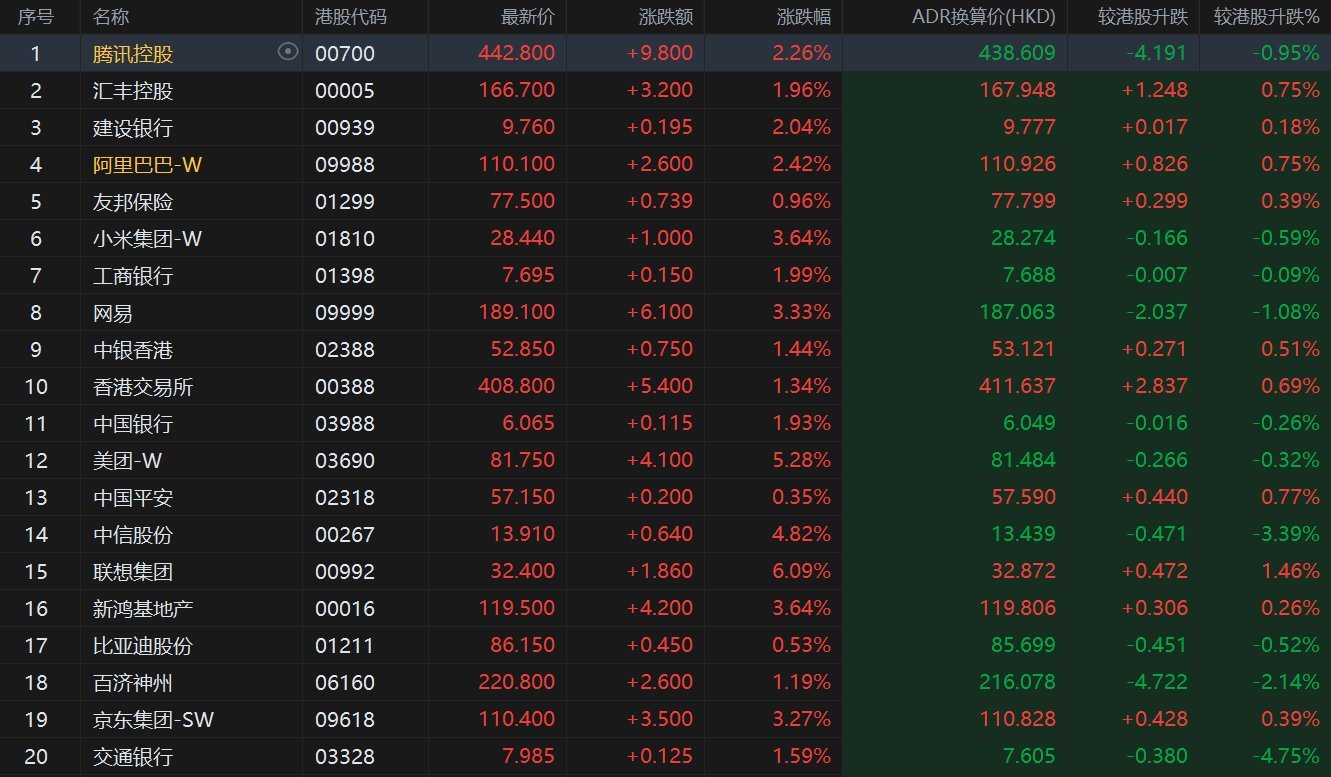This screenshot has height=777, width=1331.
Task: Select the 联想集团 stock name
Action: click(133, 572)
